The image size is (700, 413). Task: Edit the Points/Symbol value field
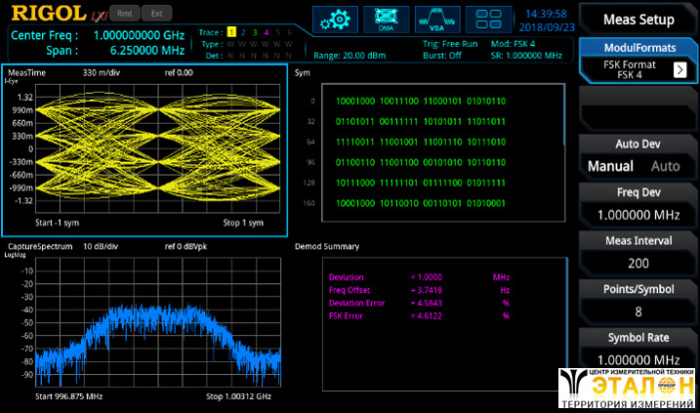[x=639, y=311]
